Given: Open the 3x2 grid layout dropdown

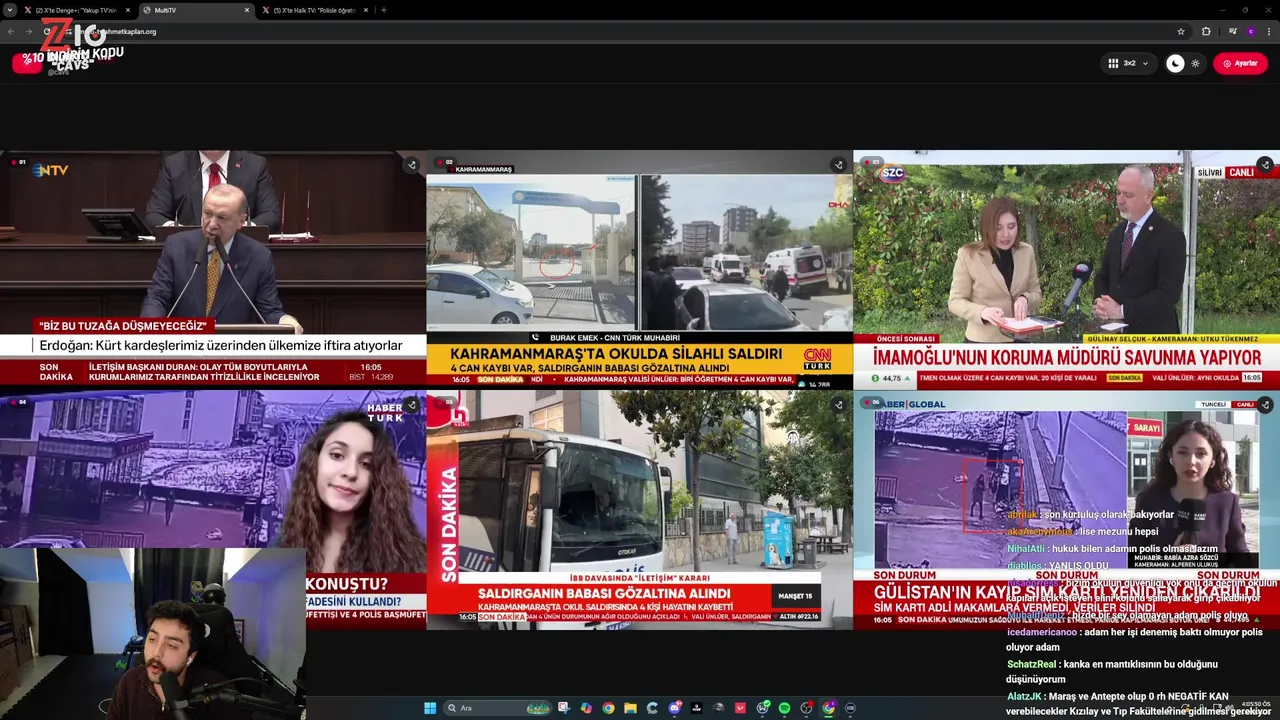Looking at the screenshot, I should tap(1129, 63).
